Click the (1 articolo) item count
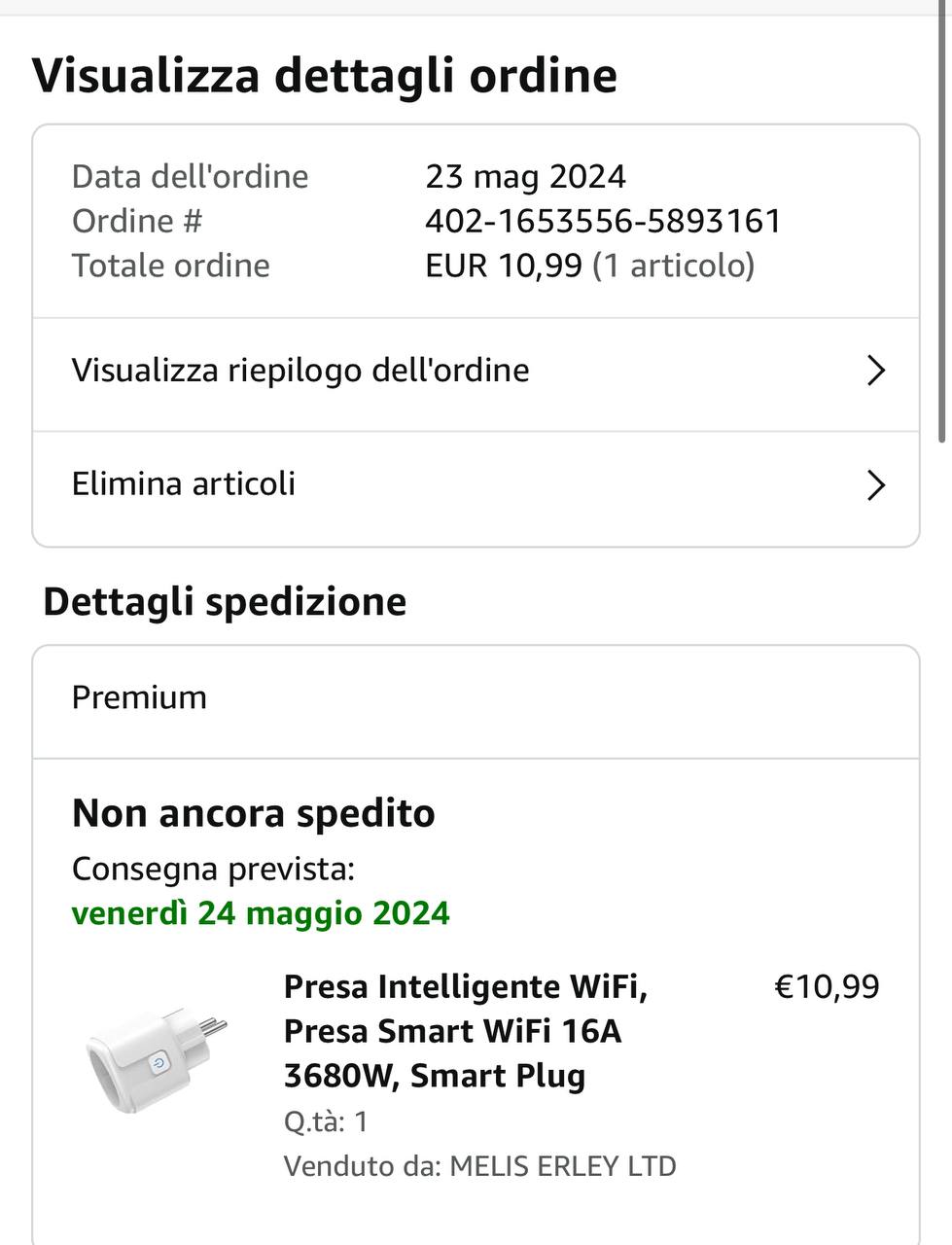 [674, 266]
